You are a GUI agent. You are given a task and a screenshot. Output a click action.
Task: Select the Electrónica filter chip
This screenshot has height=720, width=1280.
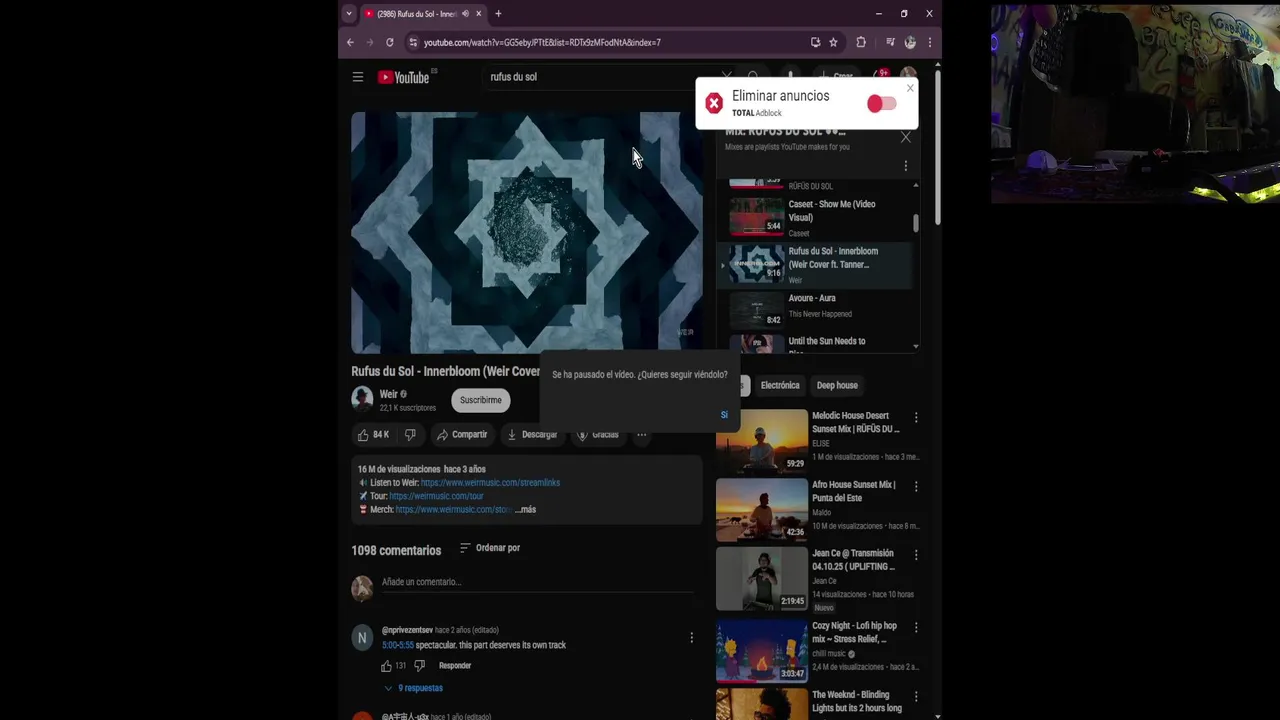[x=780, y=385]
